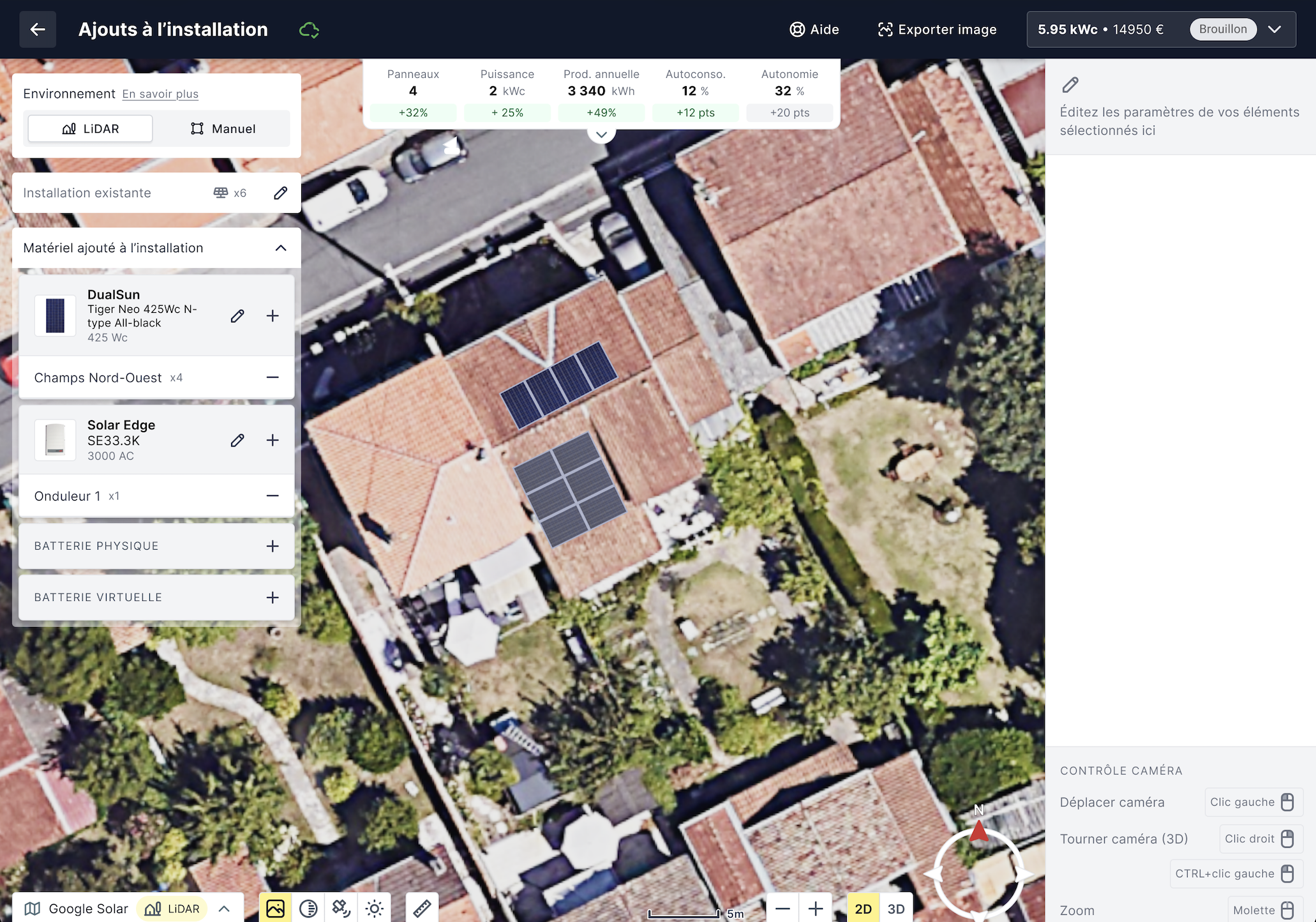Edit the Installation existante with pencil icon
1316x922 pixels.
click(281, 193)
